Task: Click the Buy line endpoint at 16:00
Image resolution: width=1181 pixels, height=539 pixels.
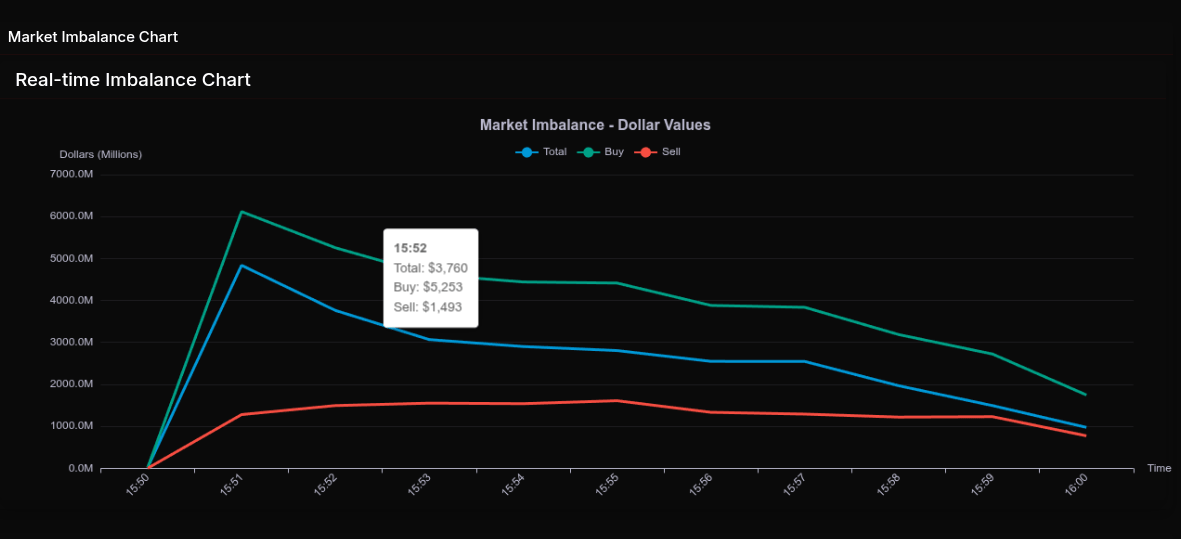Action: [1085, 394]
